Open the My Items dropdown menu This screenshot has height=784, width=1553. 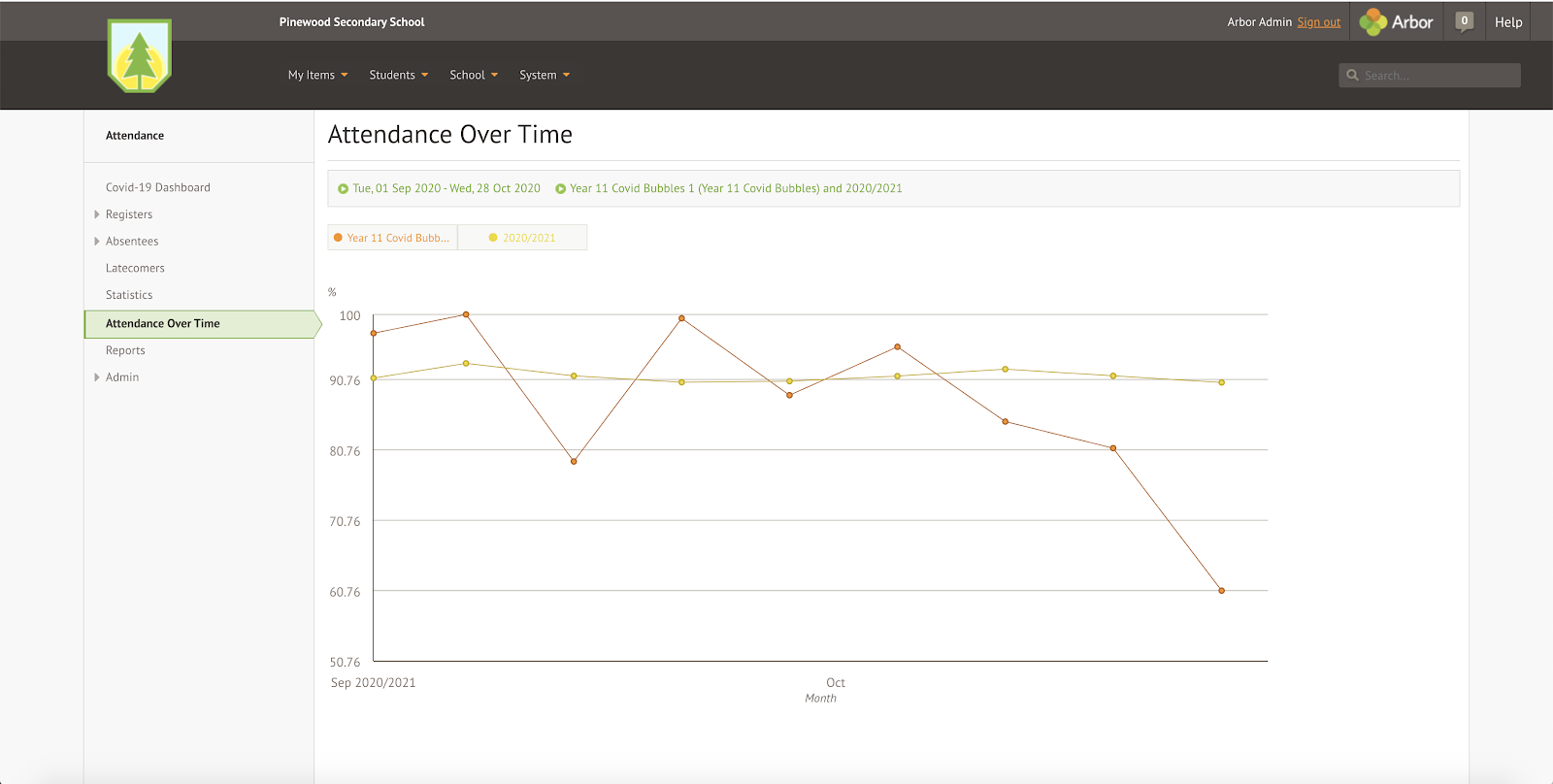click(x=317, y=75)
